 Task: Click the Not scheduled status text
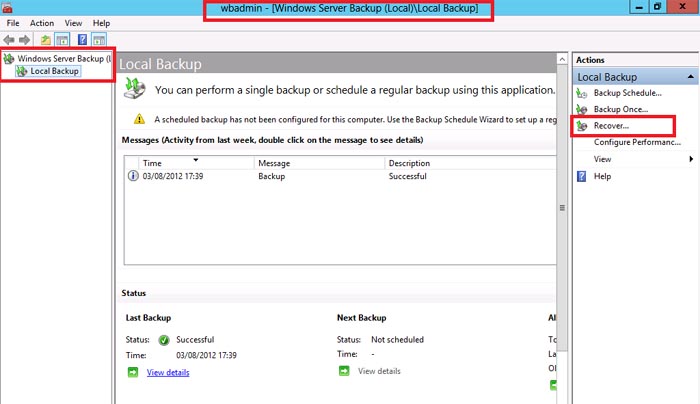tap(397, 340)
